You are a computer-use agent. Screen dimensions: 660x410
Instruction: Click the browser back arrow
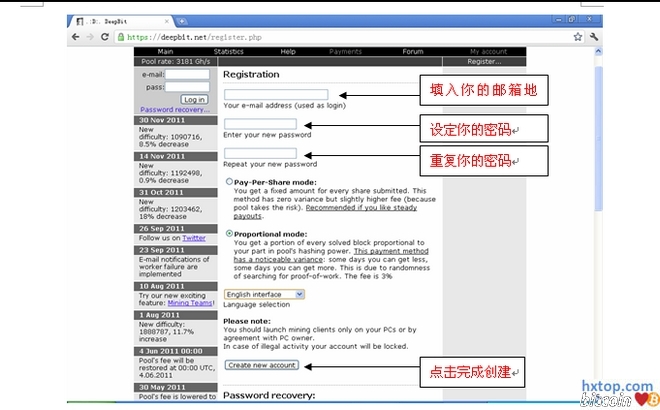coord(76,37)
